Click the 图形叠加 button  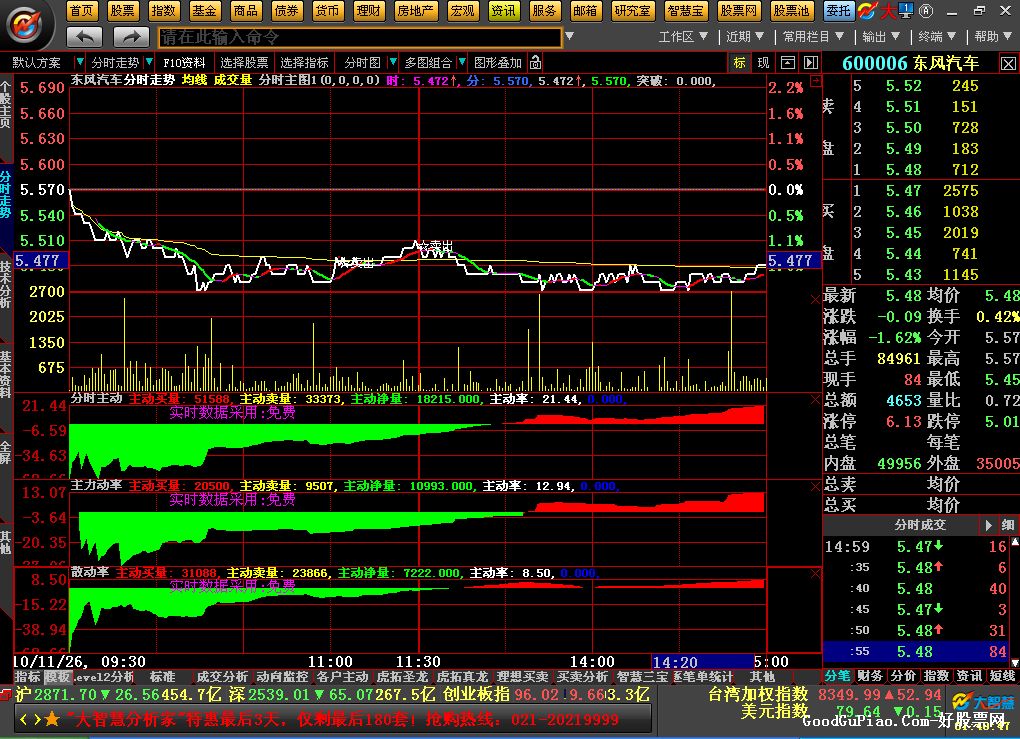[498, 62]
